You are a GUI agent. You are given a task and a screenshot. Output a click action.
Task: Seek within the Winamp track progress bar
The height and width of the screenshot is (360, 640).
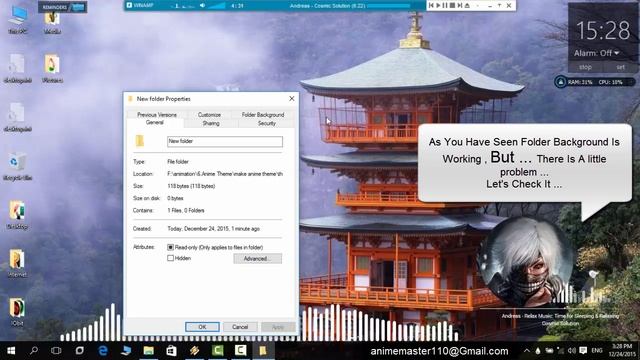coord(389,6)
